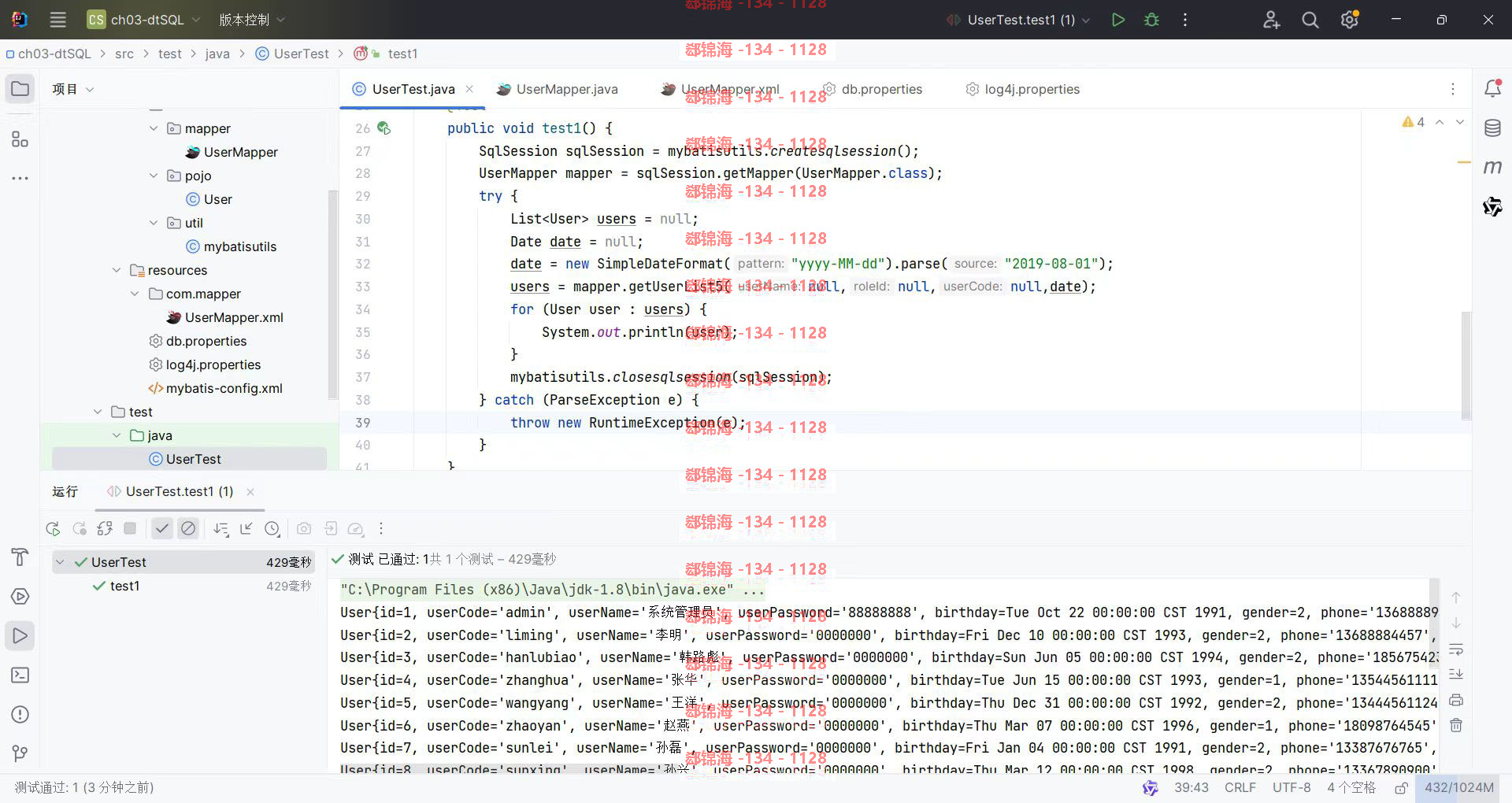Viewport: 1512px width, 803px height.
Task: Open Maven tool window icon
Action: click(1492, 167)
